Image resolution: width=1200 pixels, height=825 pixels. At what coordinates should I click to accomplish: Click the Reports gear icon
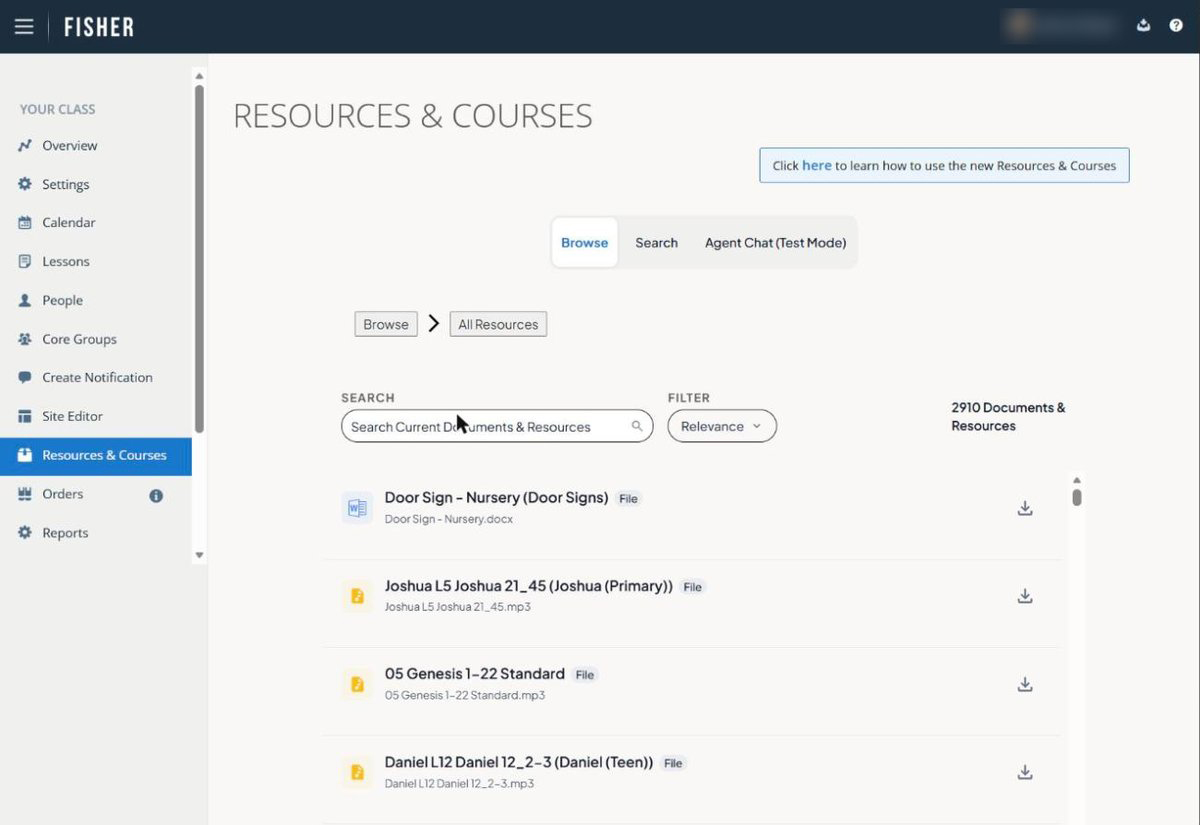(x=25, y=534)
